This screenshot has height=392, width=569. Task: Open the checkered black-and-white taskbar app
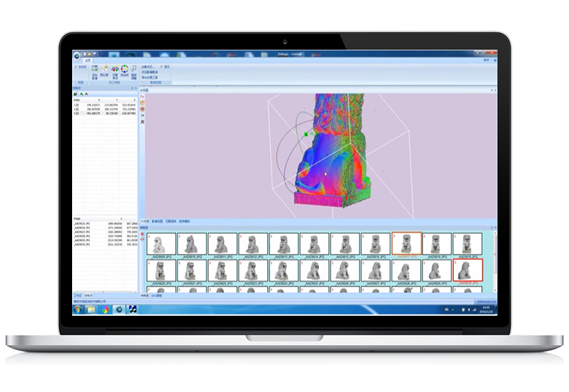tap(132, 309)
